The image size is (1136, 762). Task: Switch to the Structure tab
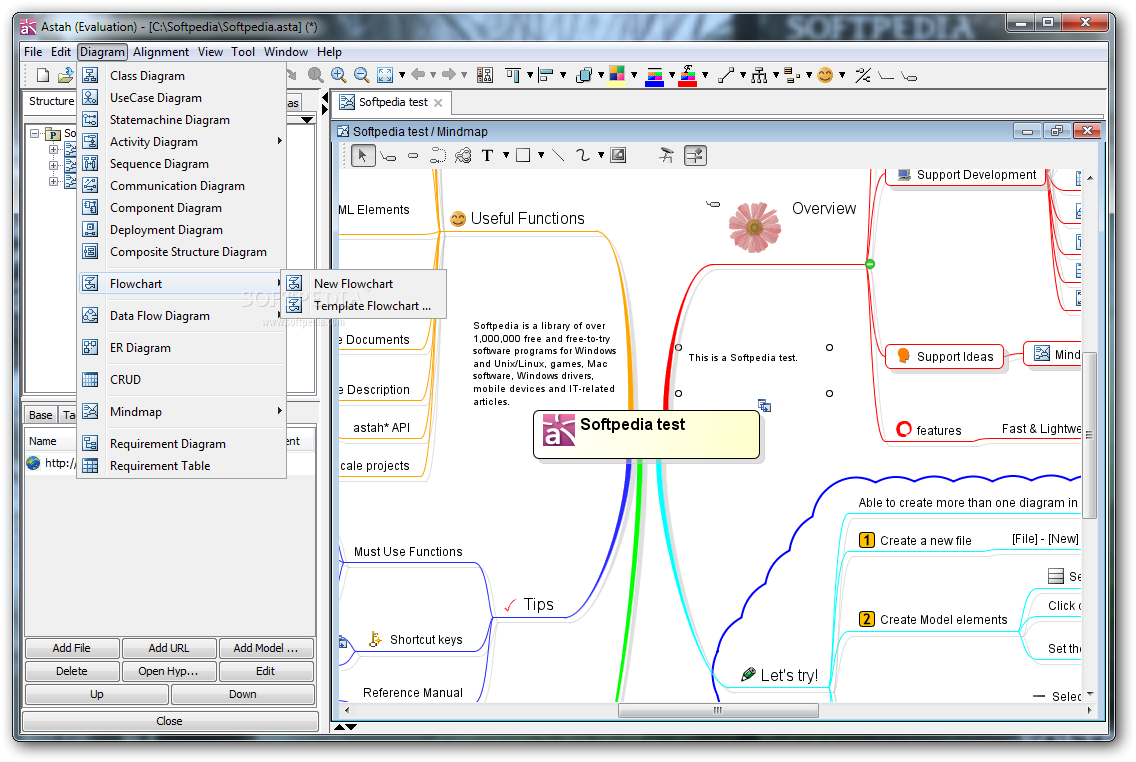pos(51,101)
